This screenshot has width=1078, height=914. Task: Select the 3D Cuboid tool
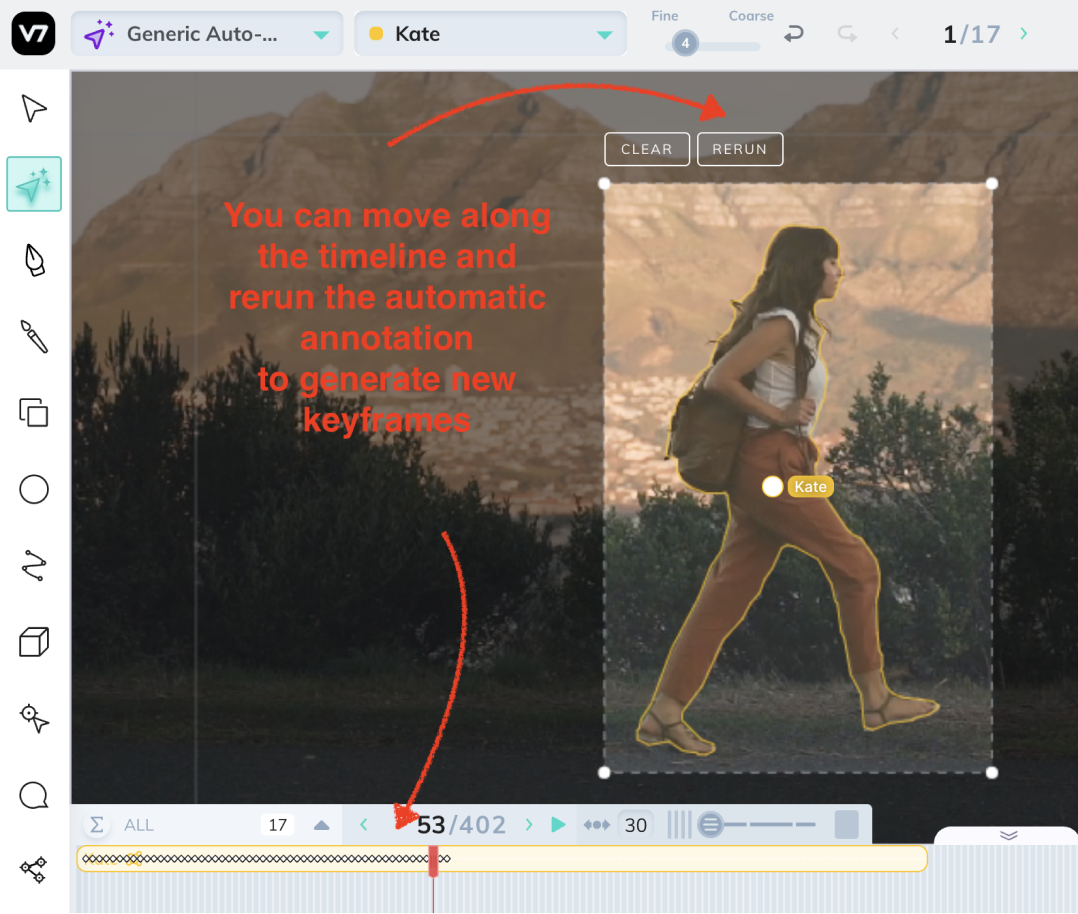click(x=32, y=641)
